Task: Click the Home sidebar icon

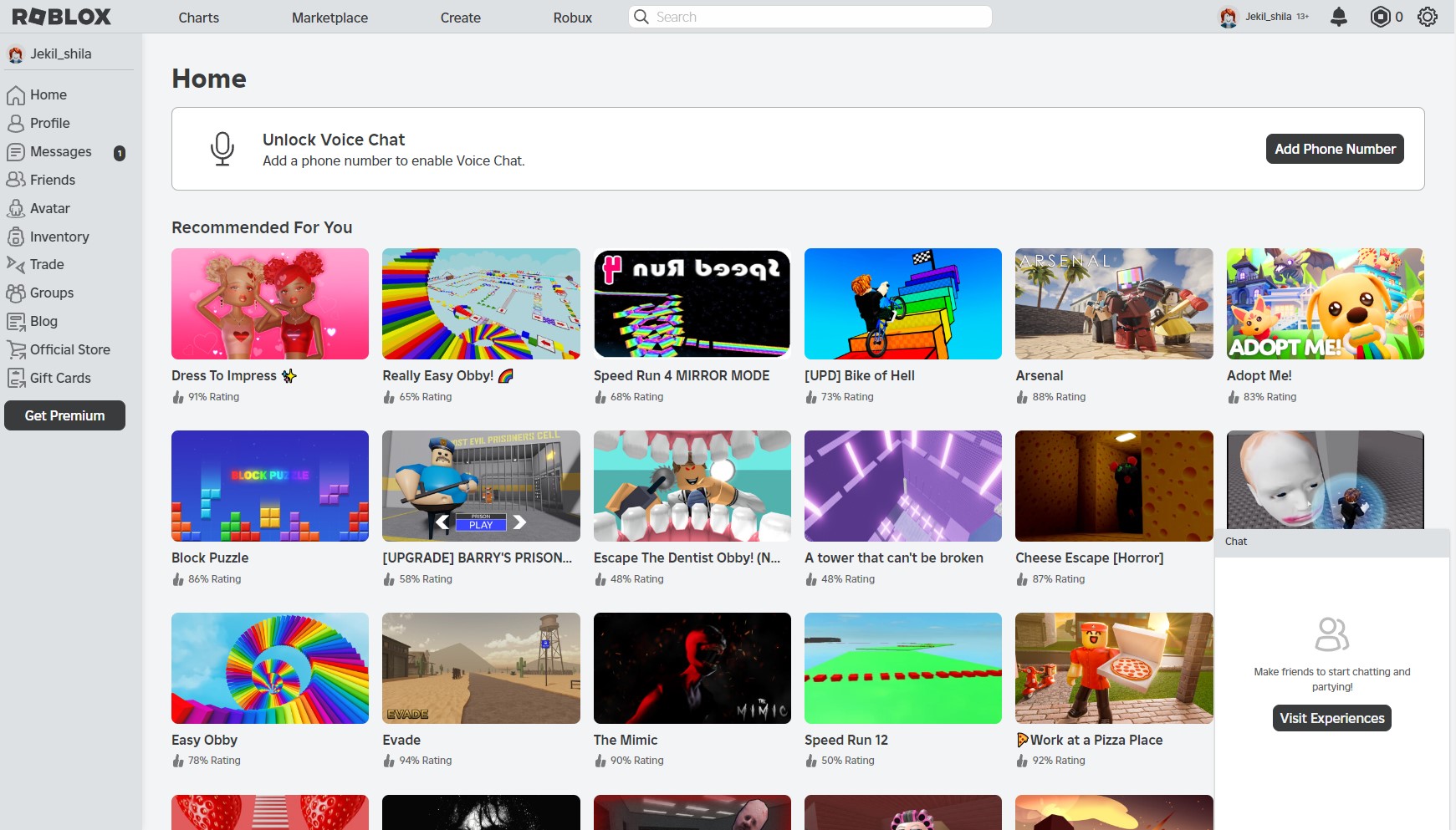Action: pyautogui.click(x=16, y=95)
